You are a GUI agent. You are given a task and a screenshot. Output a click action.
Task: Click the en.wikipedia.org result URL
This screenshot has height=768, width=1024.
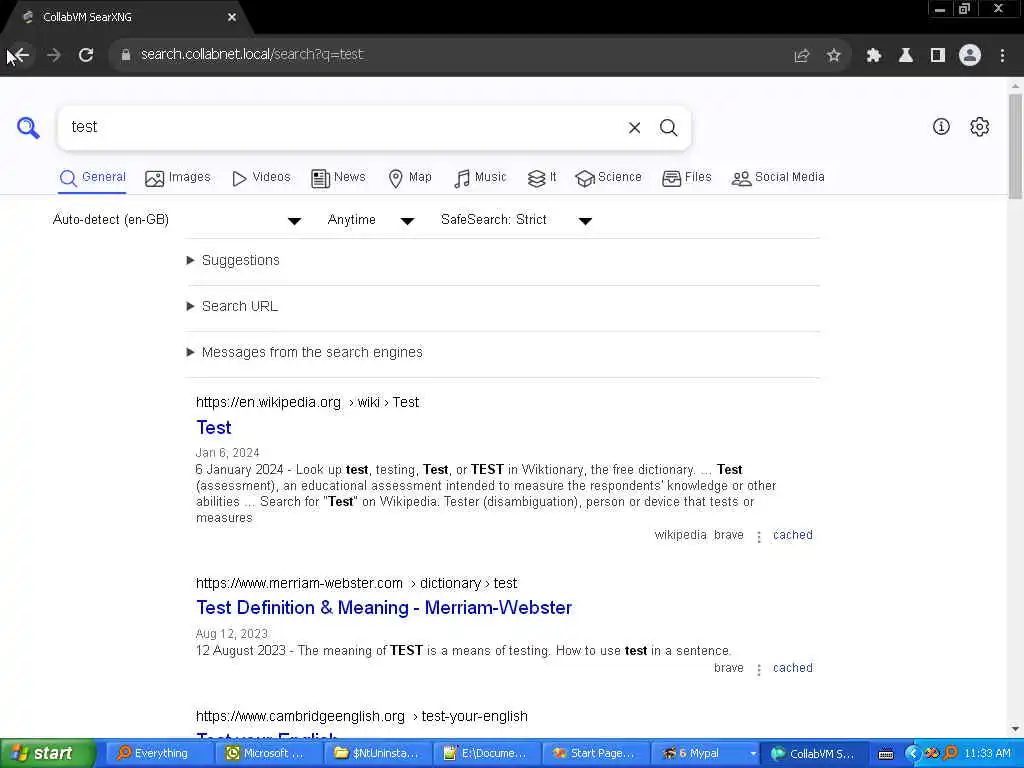308,402
